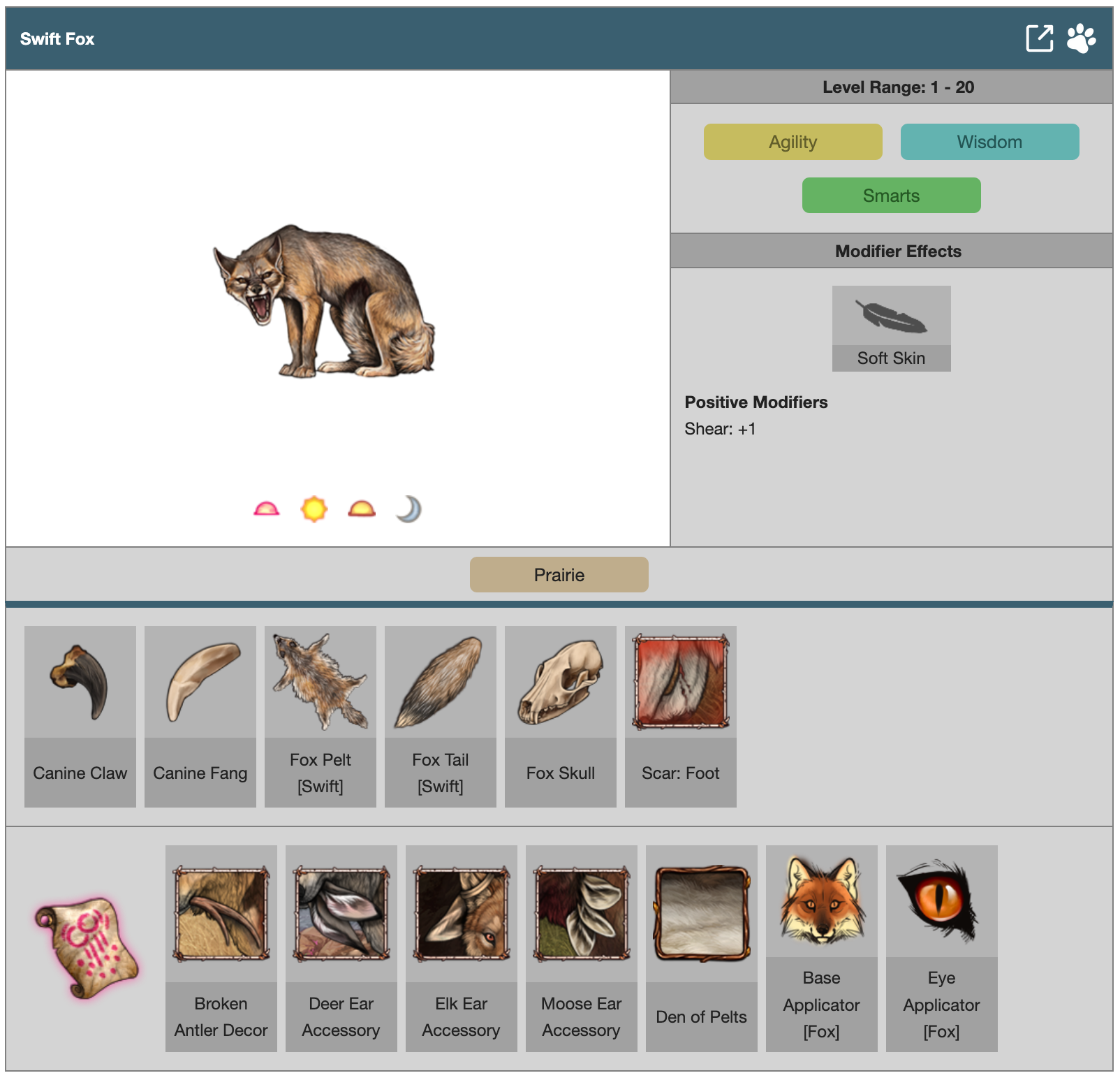
Task: Open the Scar: Foot item
Action: click(681, 716)
